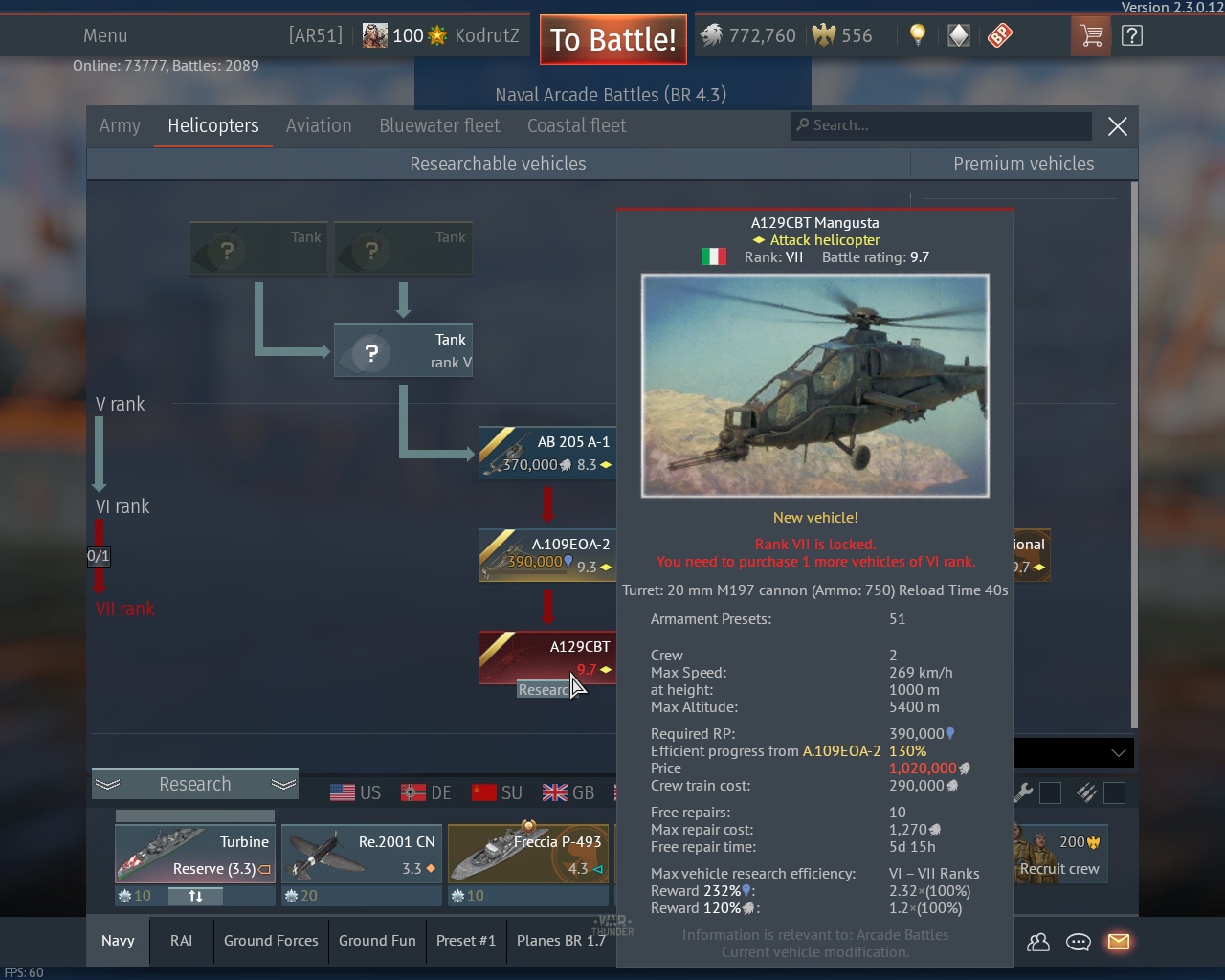Switch to the Helicopters tab

213,125
